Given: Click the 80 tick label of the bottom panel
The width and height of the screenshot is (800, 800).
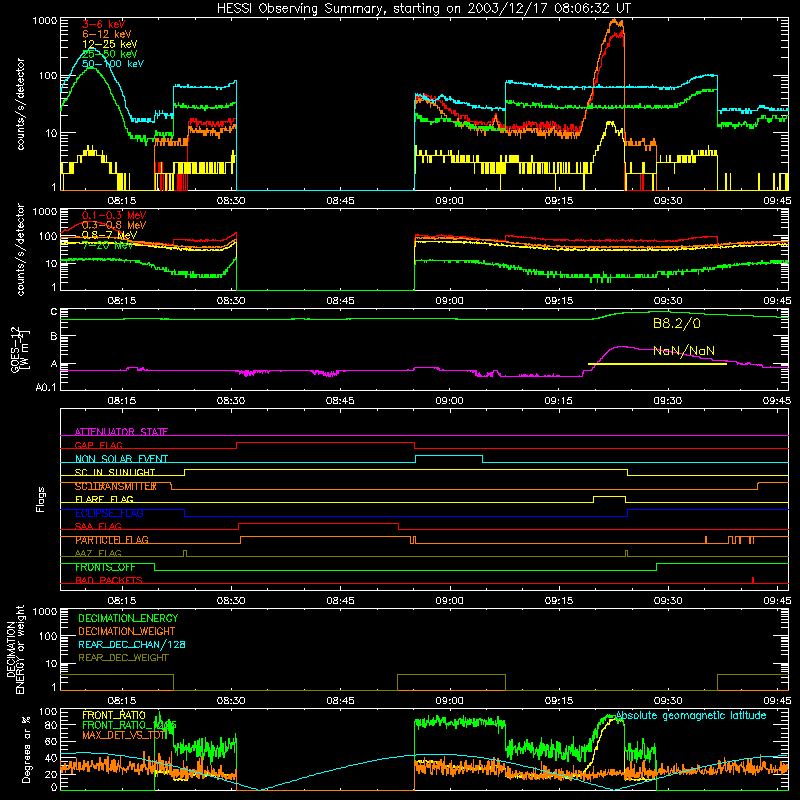Looking at the screenshot, I should (x=51, y=726).
